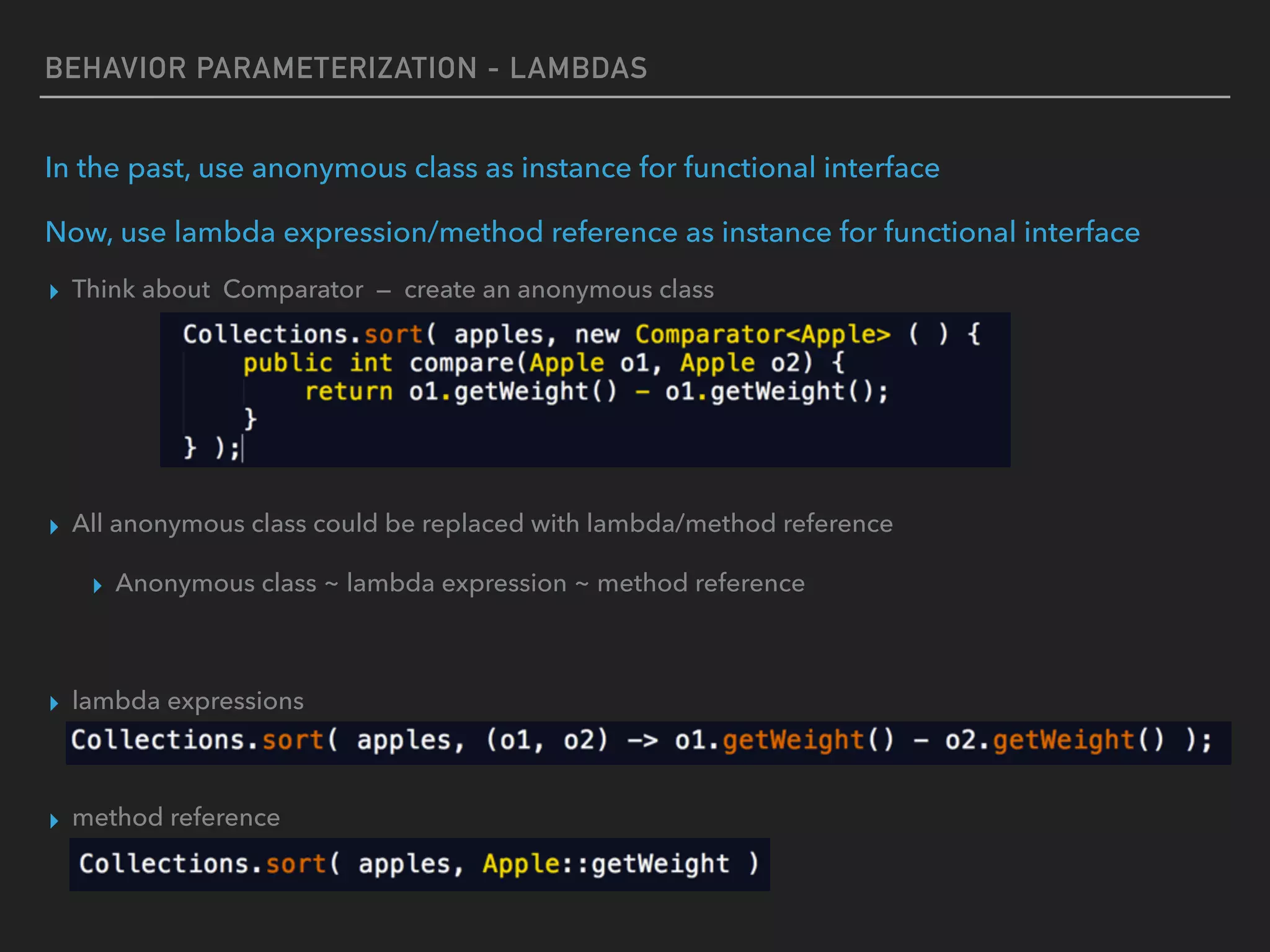Click the bullet arrow before 'All anonymous class'
1270x952 pixels.
(x=54, y=527)
